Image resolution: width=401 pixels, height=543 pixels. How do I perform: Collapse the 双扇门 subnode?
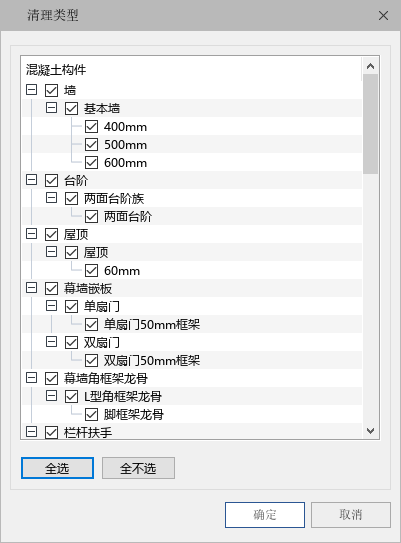52,342
